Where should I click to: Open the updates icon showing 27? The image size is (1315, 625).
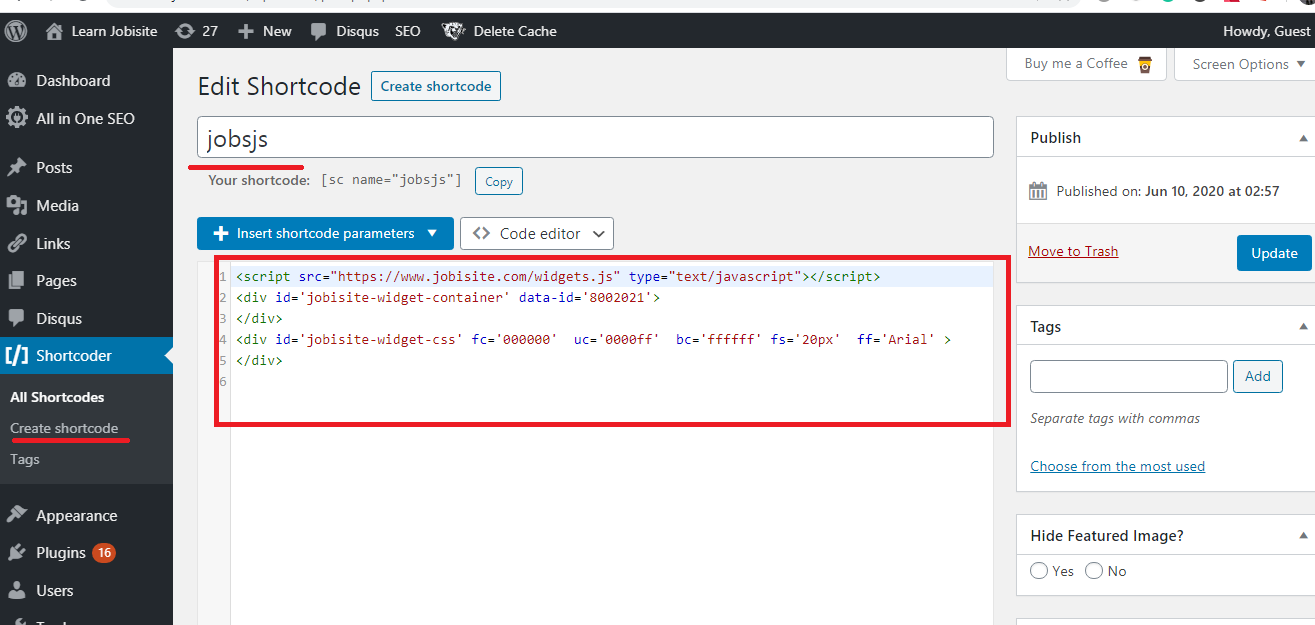coord(185,31)
